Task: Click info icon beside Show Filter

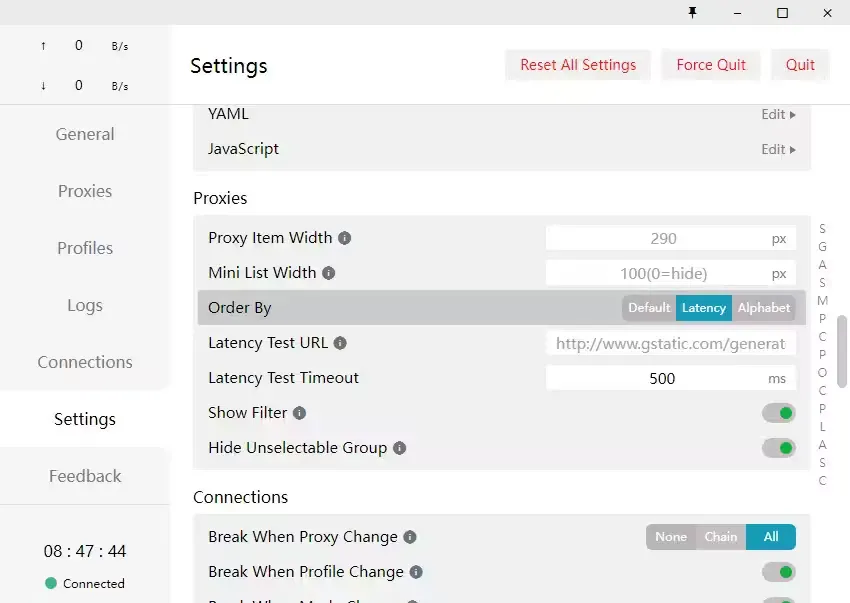Action: point(299,413)
